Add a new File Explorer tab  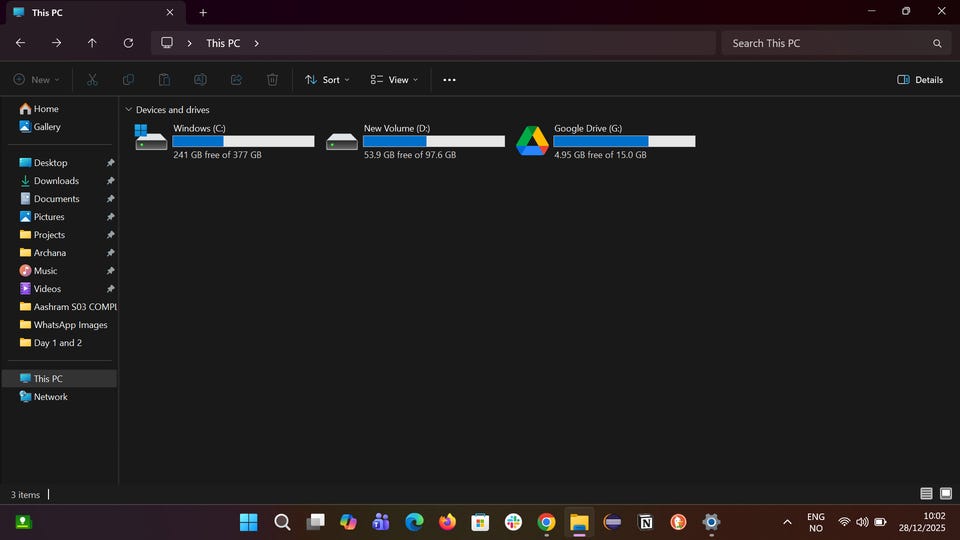point(203,12)
